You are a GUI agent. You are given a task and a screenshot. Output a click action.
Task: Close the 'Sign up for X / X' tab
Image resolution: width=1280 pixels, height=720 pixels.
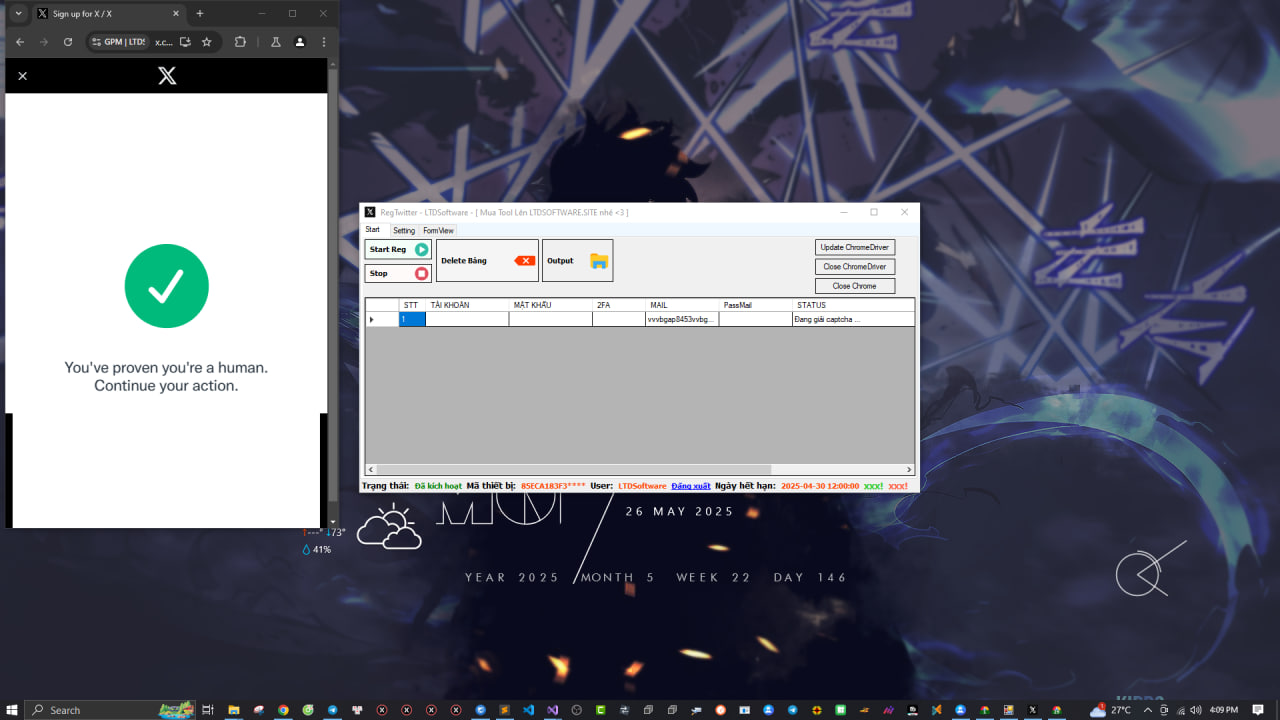[176, 14]
